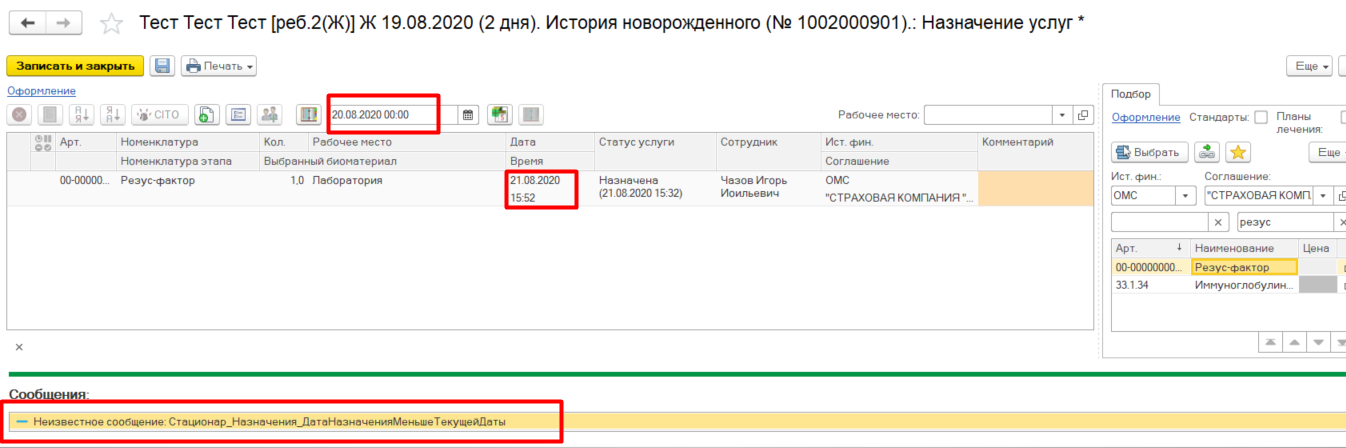Click the red cancel icon in toolbar
The width and height of the screenshot is (1346, 448).
[x=20, y=115]
